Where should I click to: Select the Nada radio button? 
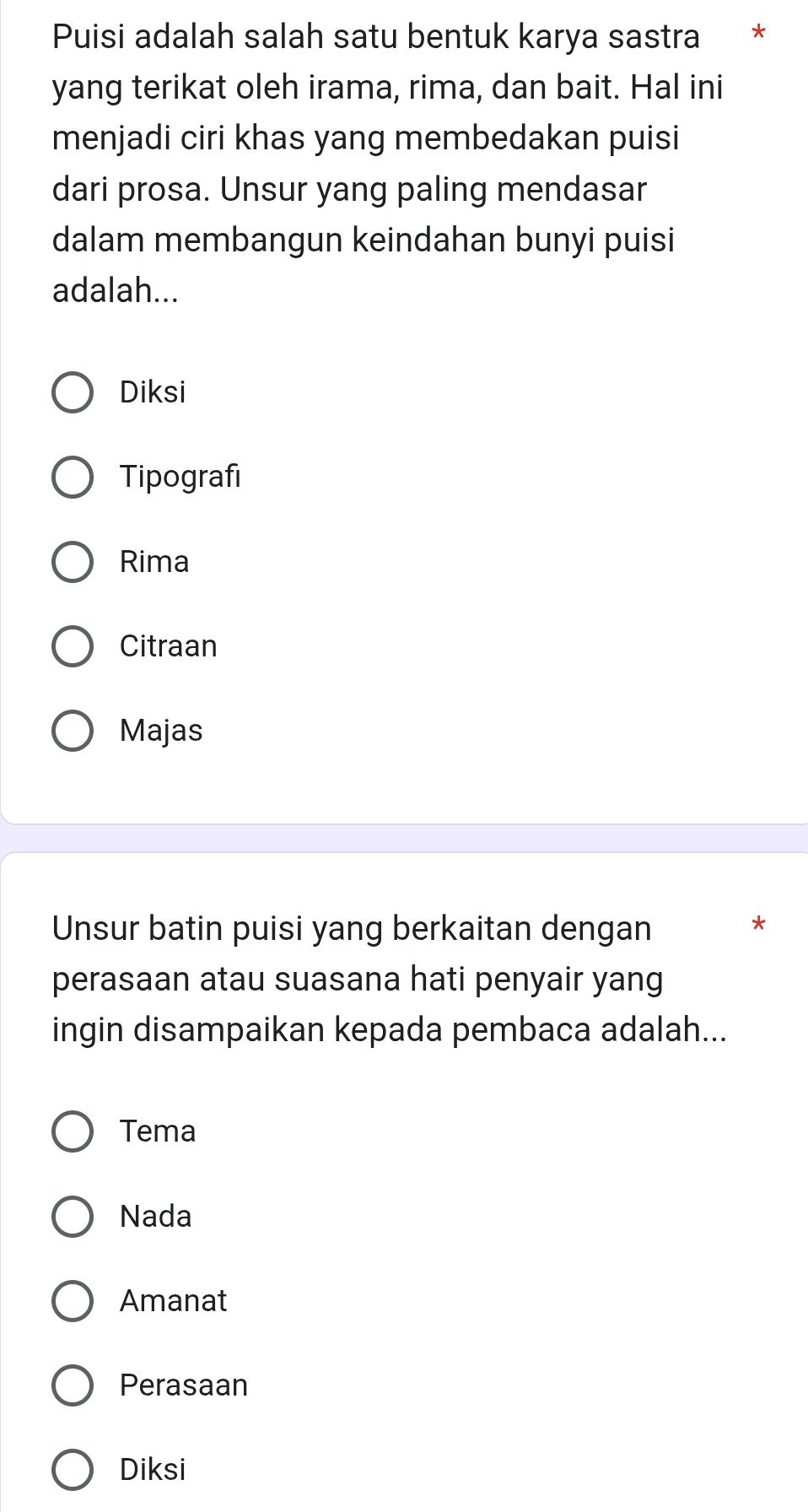point(74,1216)
